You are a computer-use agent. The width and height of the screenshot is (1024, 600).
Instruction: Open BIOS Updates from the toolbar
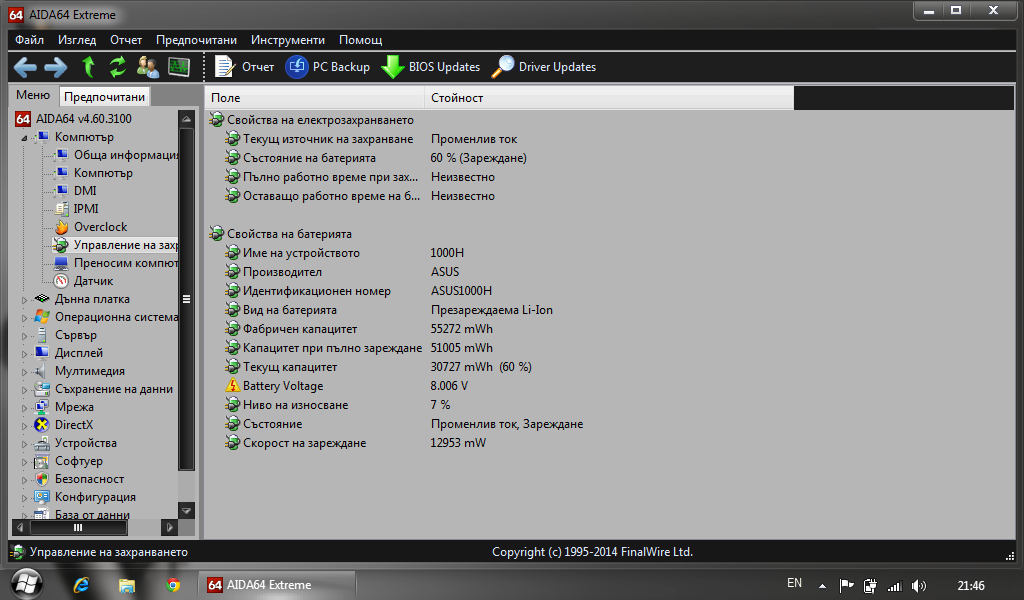pyautogui.click(x=430, y=67)
